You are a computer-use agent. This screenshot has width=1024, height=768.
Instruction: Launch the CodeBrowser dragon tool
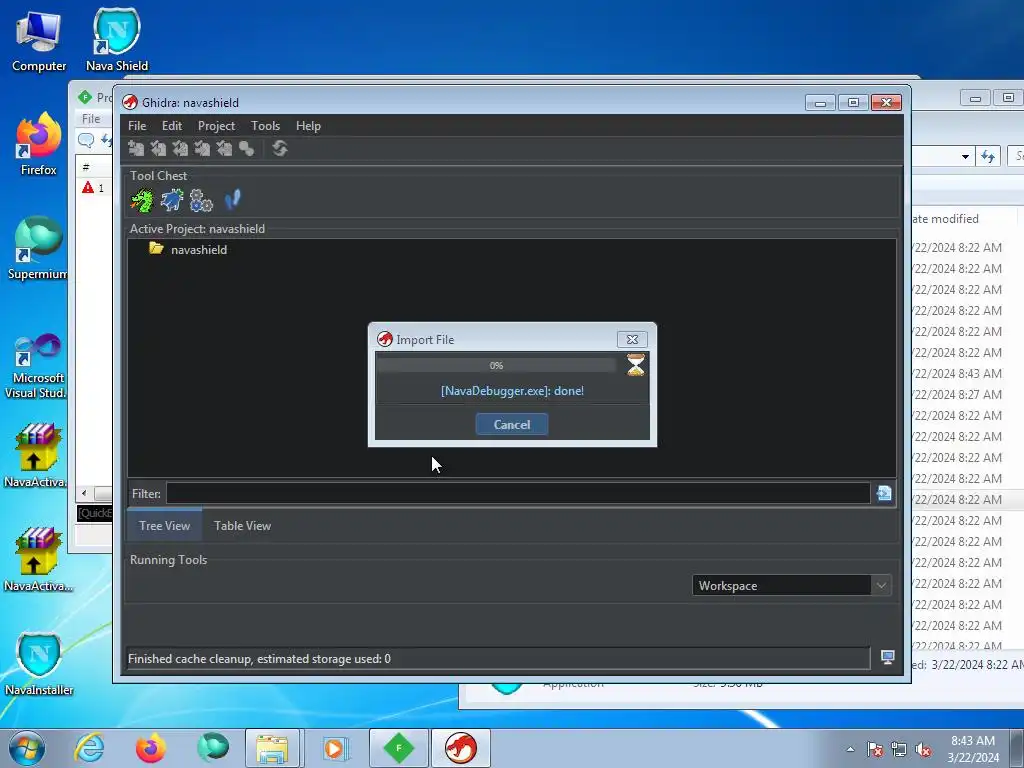(142, 200)
